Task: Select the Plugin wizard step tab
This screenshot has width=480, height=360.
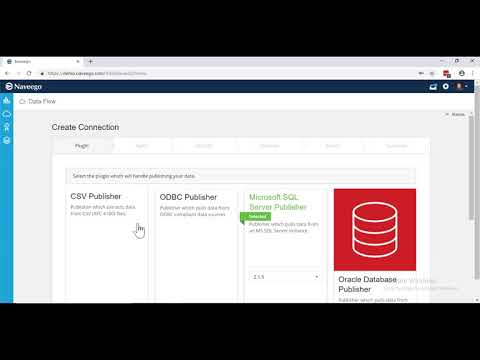Action: tap(82, 146)
